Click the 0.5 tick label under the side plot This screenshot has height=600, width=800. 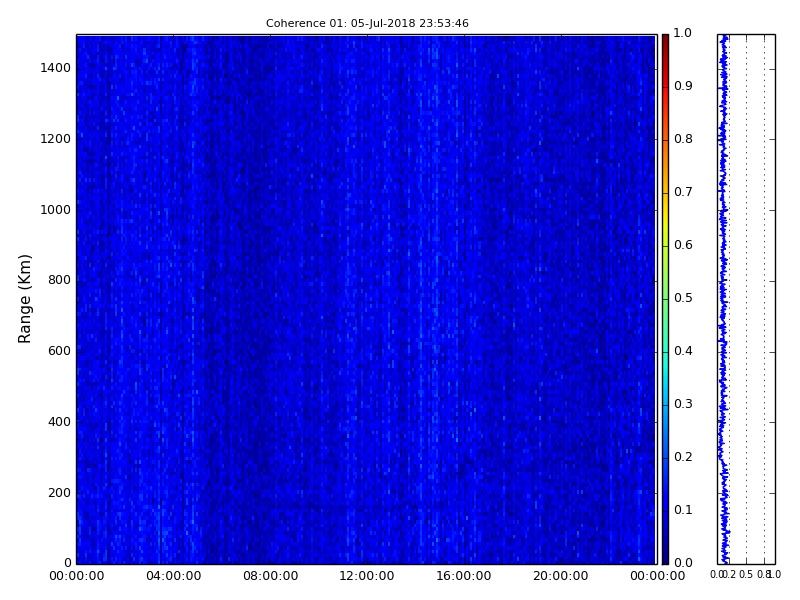tap(746, 575)
